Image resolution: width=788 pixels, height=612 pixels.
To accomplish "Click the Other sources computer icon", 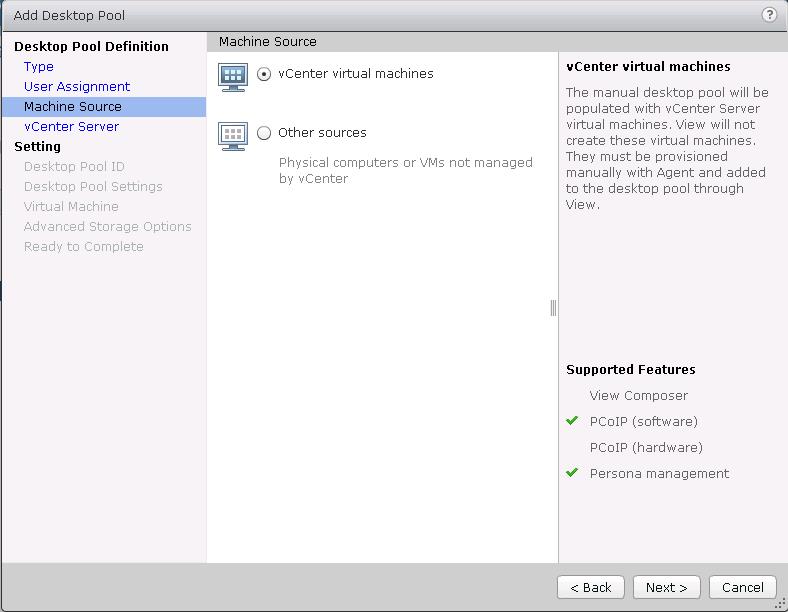I will [x=232, y=135].
